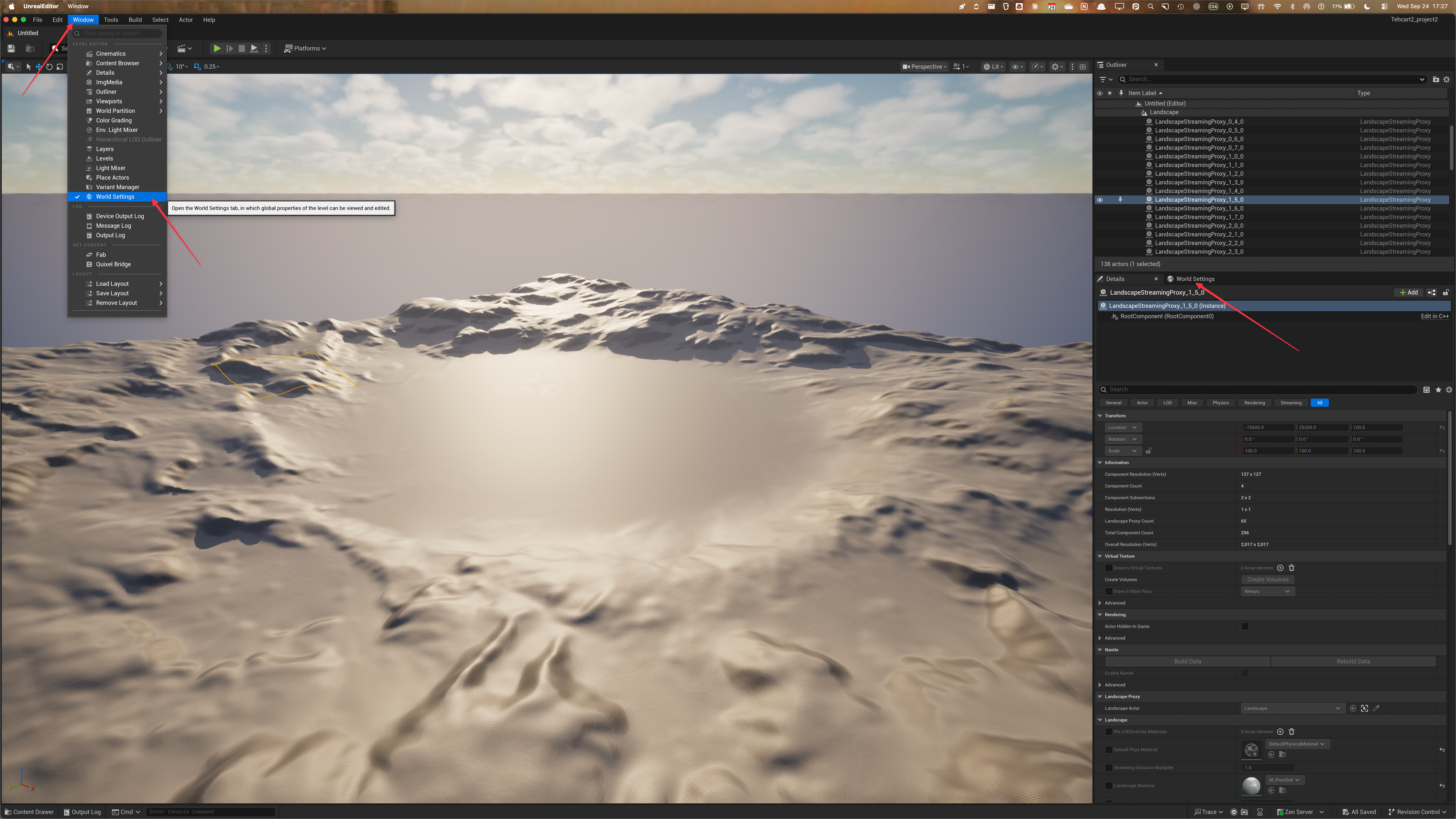Click the green Add component button
The width and height of the screenshot is (1456, 819).
click(x=1409, y=293)
